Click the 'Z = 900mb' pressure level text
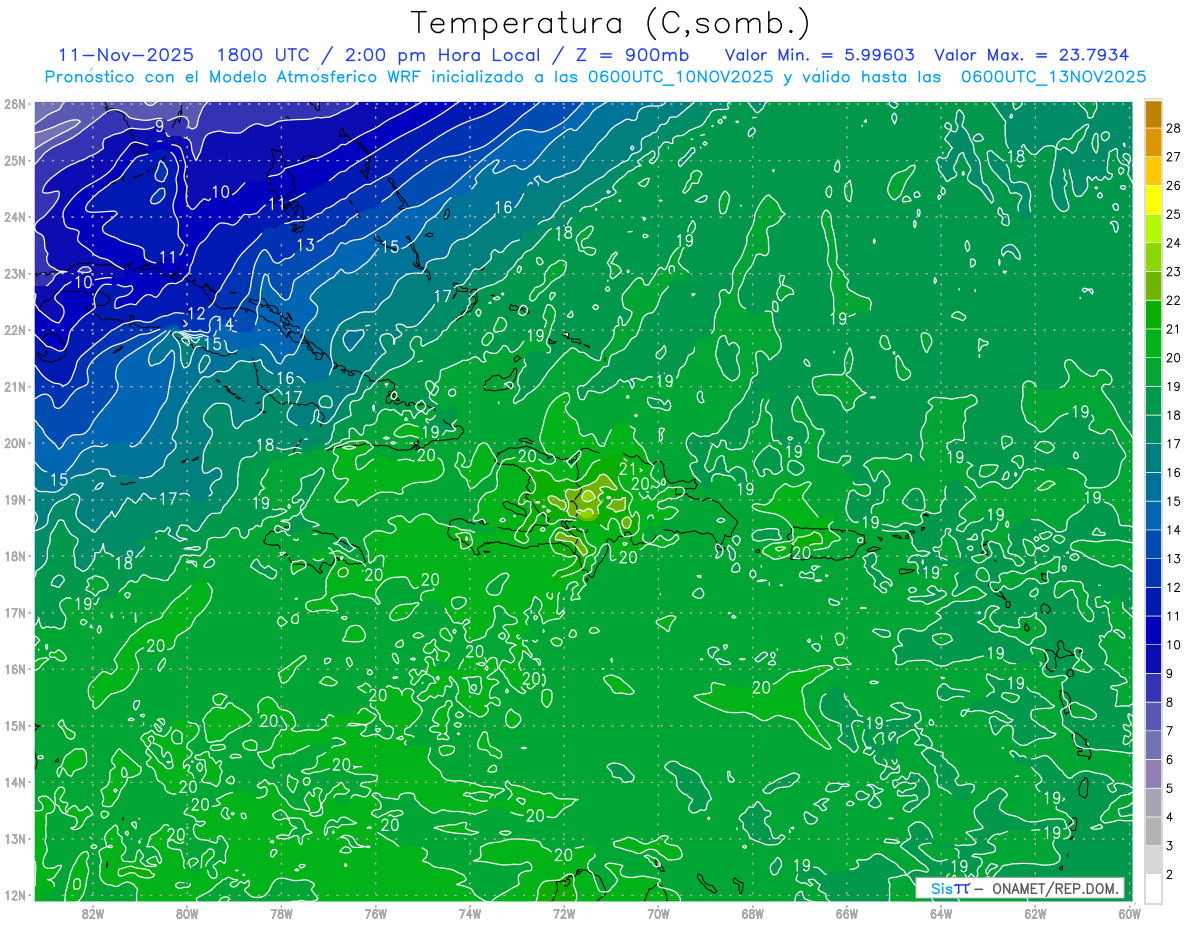 pos(635,55)
